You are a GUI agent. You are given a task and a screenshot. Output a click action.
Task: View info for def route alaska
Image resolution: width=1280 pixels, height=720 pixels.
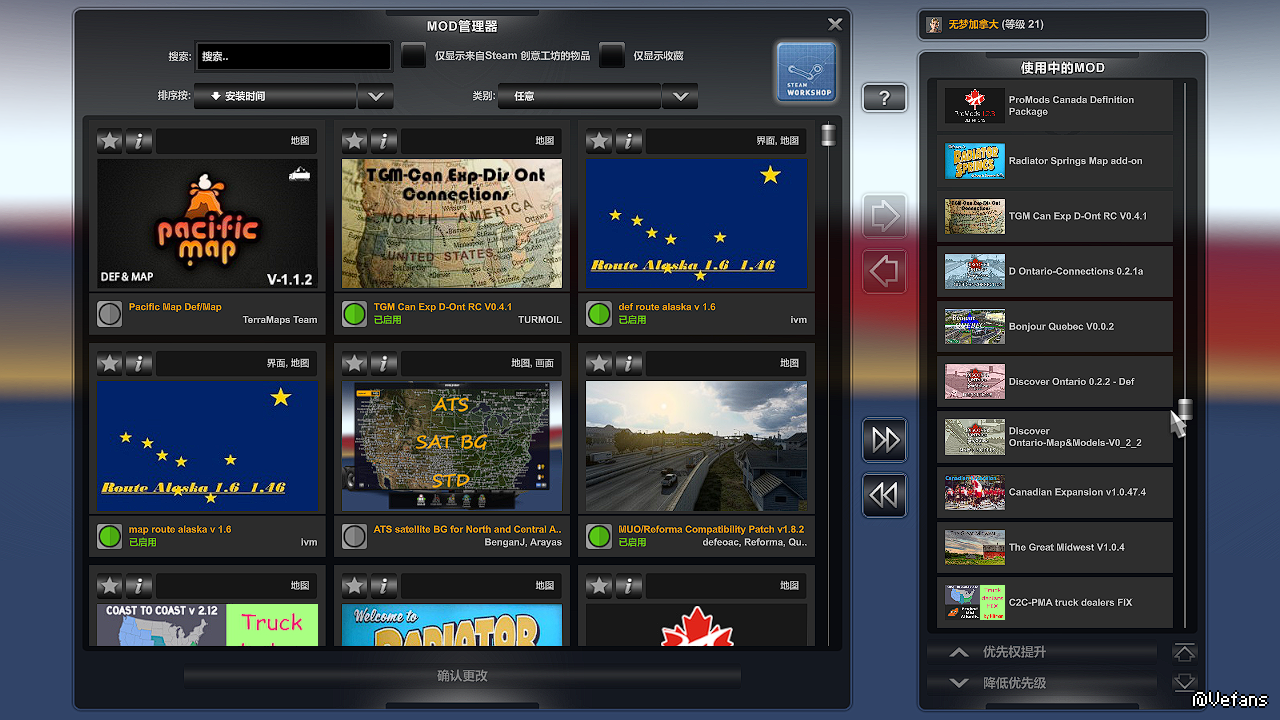coord(628,141)
